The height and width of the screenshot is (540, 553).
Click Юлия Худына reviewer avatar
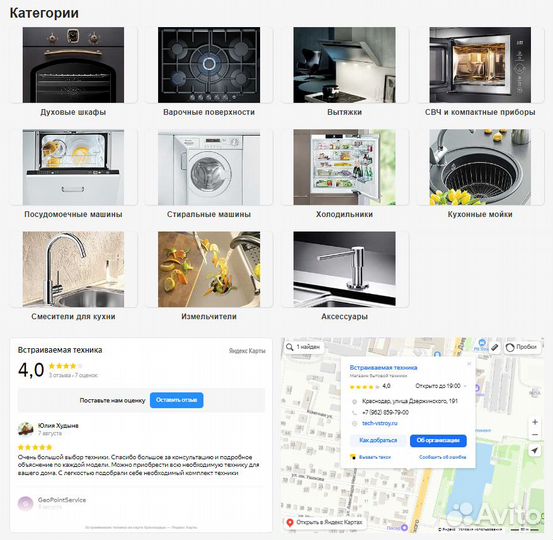tap(25, 429)
